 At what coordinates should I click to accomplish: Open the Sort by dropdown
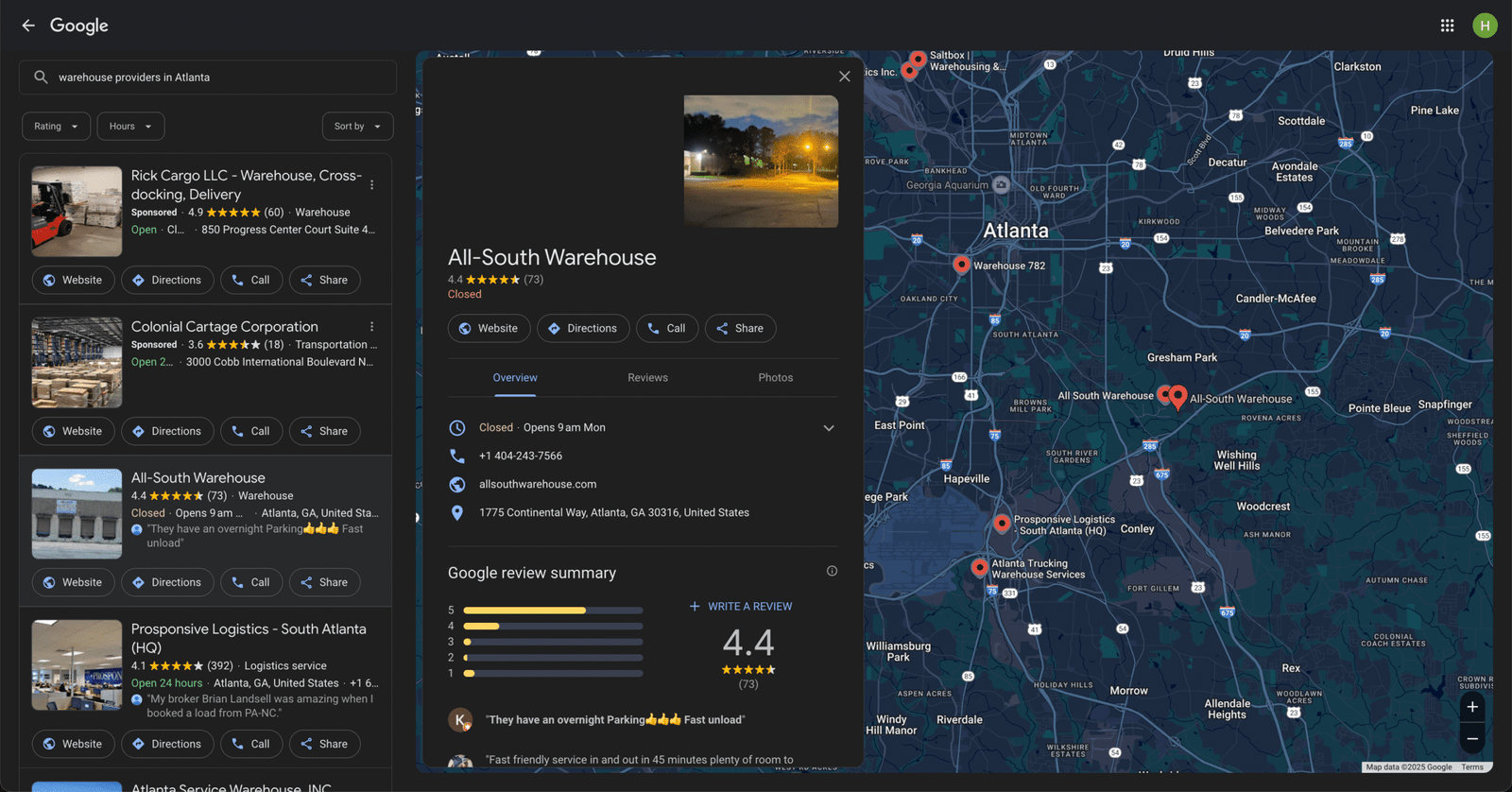(x=357, y=127)
